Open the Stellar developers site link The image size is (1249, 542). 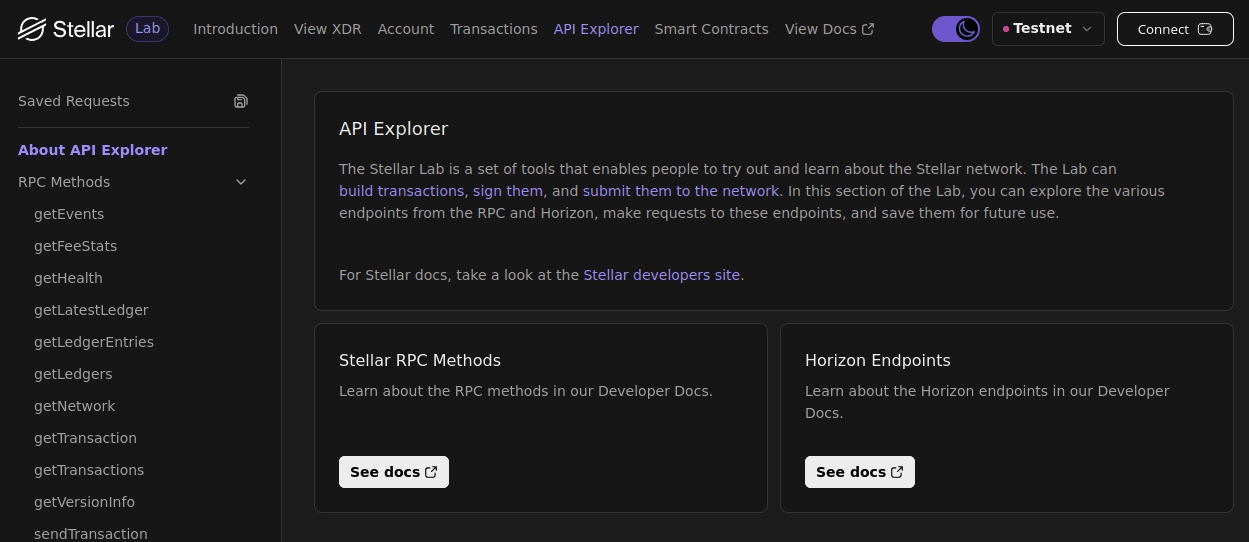(661, 275)
